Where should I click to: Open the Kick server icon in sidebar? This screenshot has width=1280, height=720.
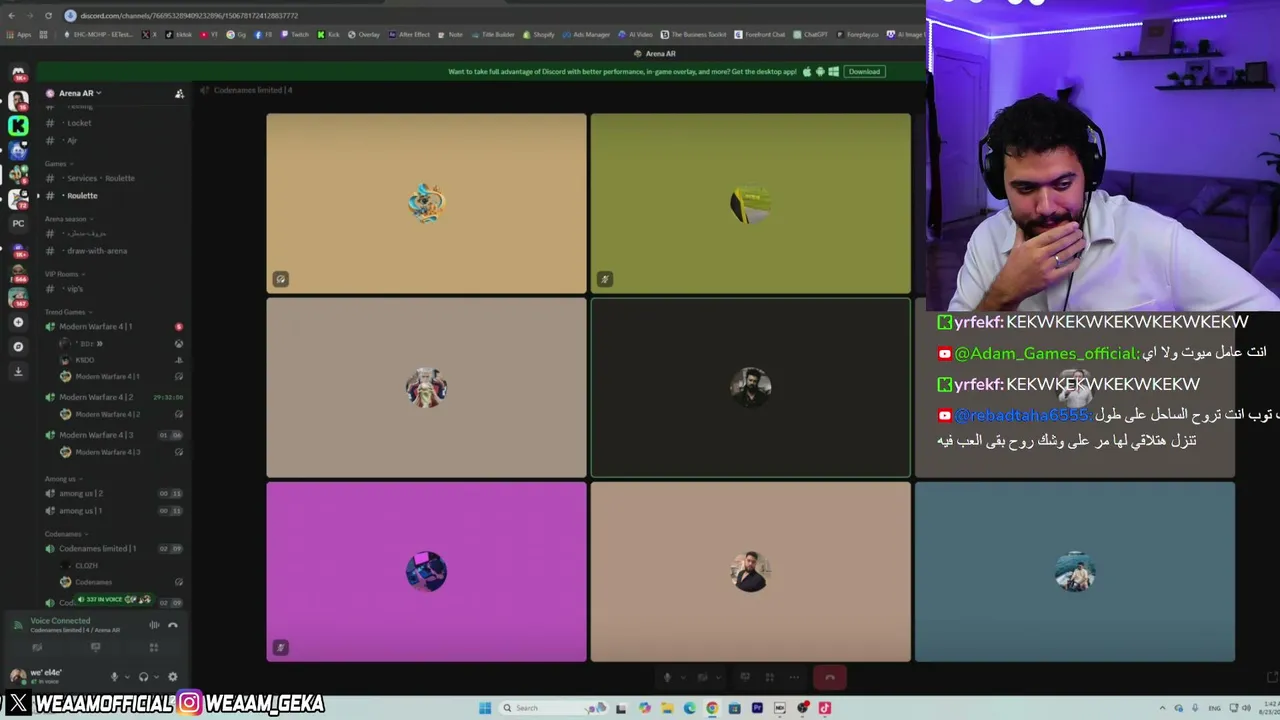[x=18, y=125]
